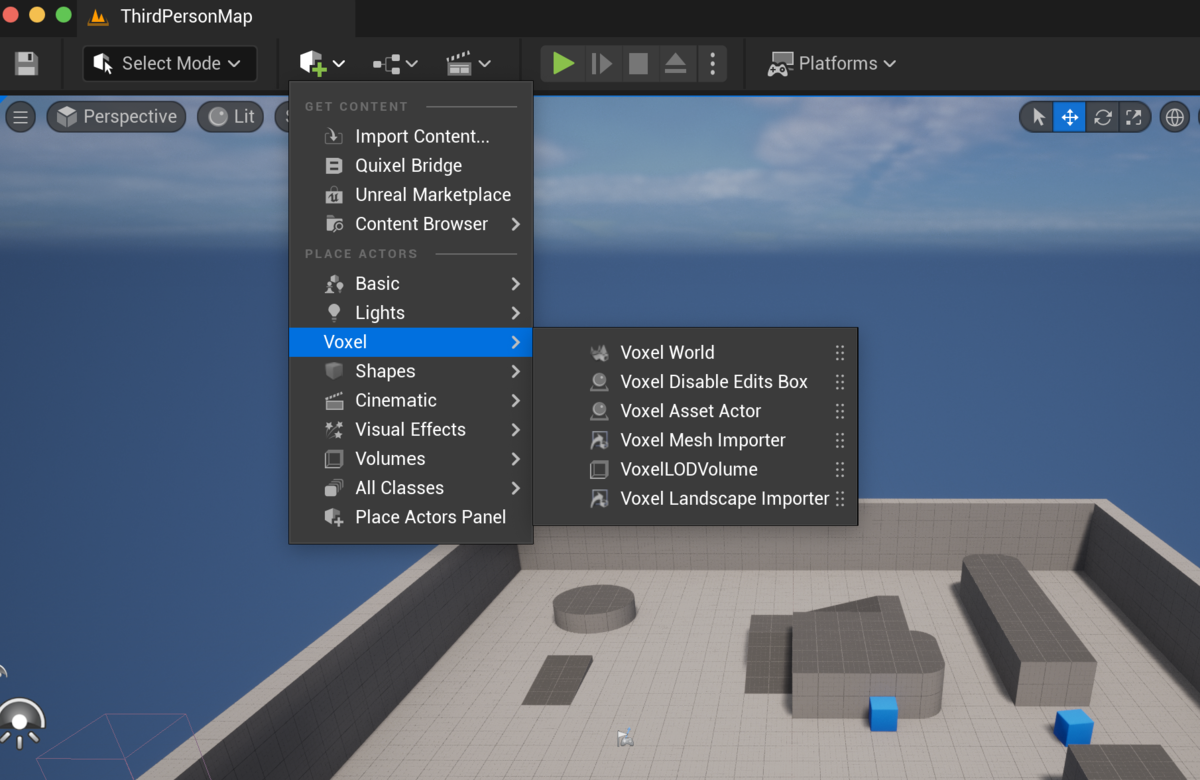Viewport: 1200px width, 780px height.
Task: Click the Cinematic clapperboard menu icon
Action: point(334,400)
